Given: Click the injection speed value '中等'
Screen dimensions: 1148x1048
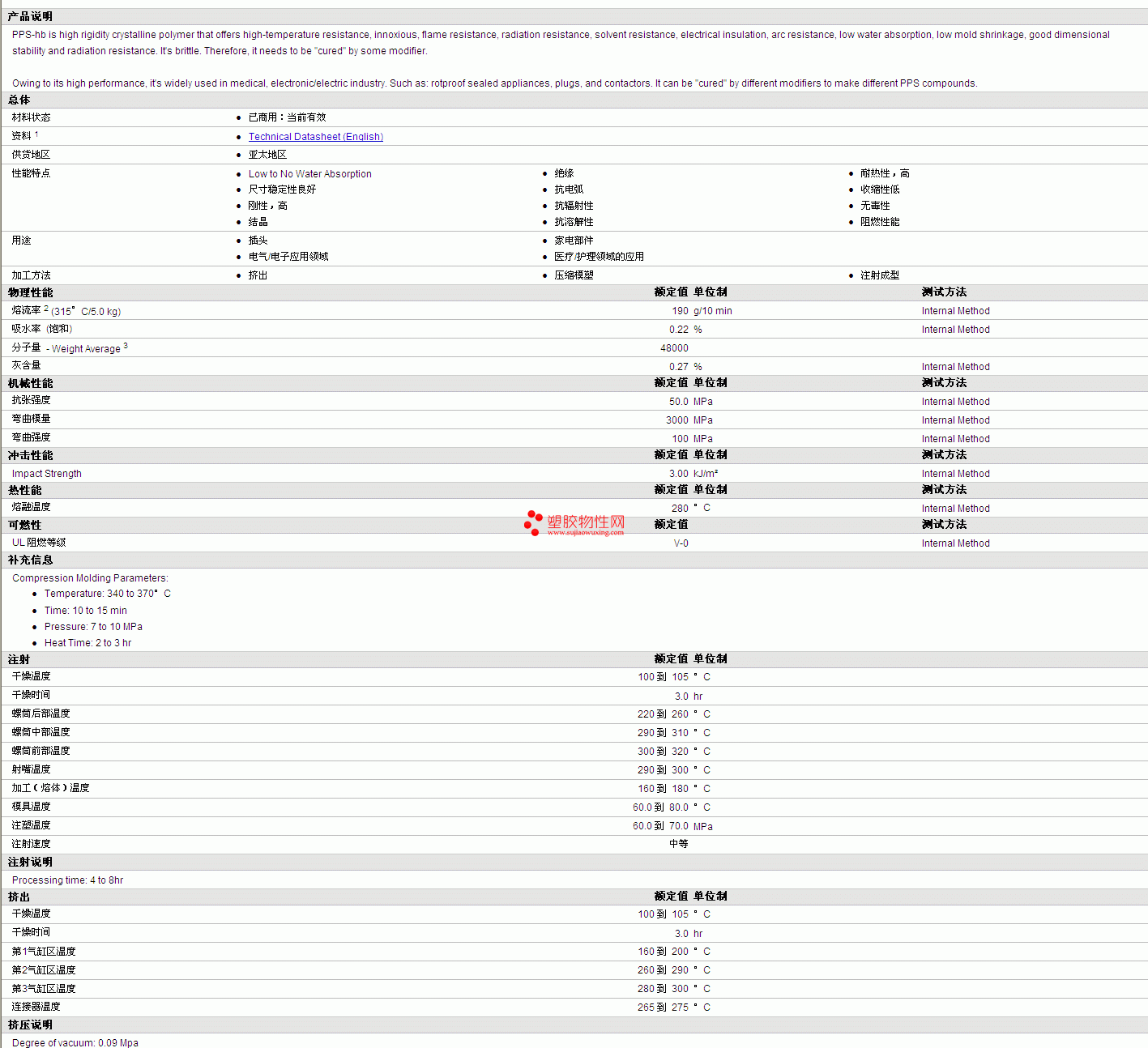Looking at the screenshot, I should point(679,844).
